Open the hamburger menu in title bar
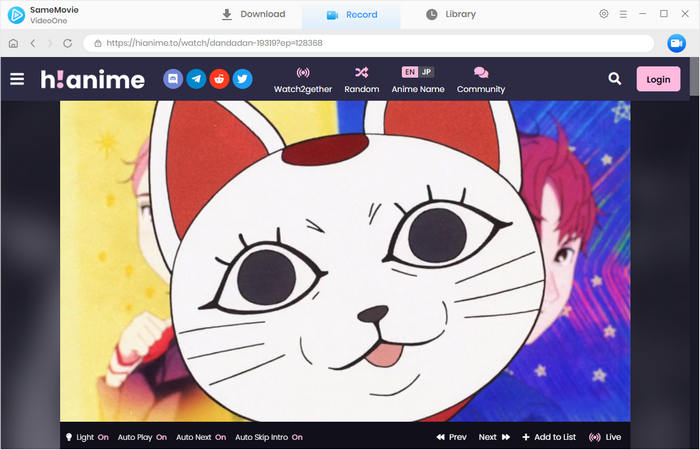The width and height of the screenshot is (700, 450). pyautogui.click(x=623, y=14)
